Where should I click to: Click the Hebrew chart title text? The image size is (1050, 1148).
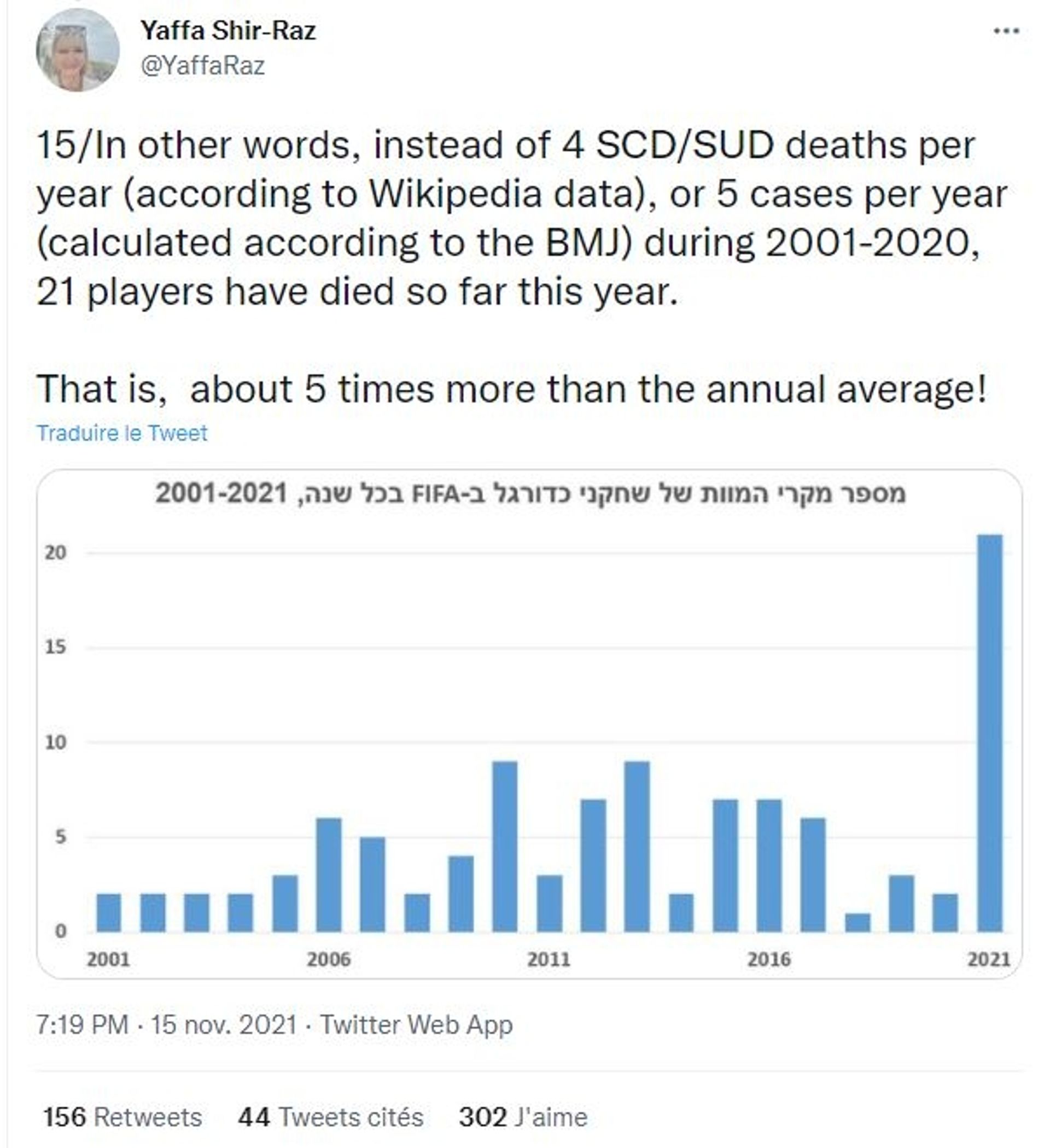click(530, 494)
